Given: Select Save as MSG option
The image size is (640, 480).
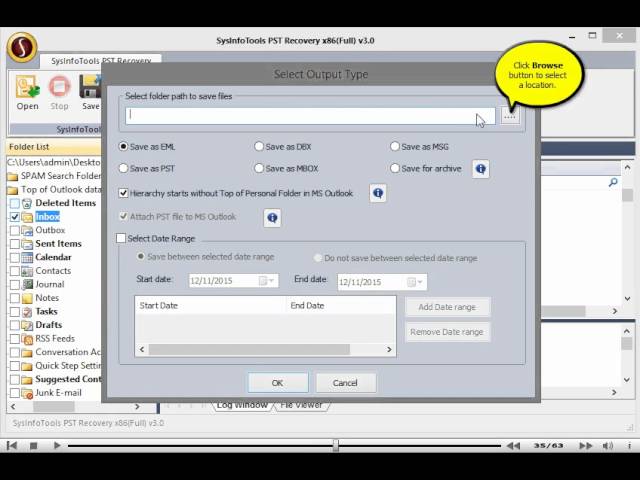Looking at the screenshot, I should [419, 147].
